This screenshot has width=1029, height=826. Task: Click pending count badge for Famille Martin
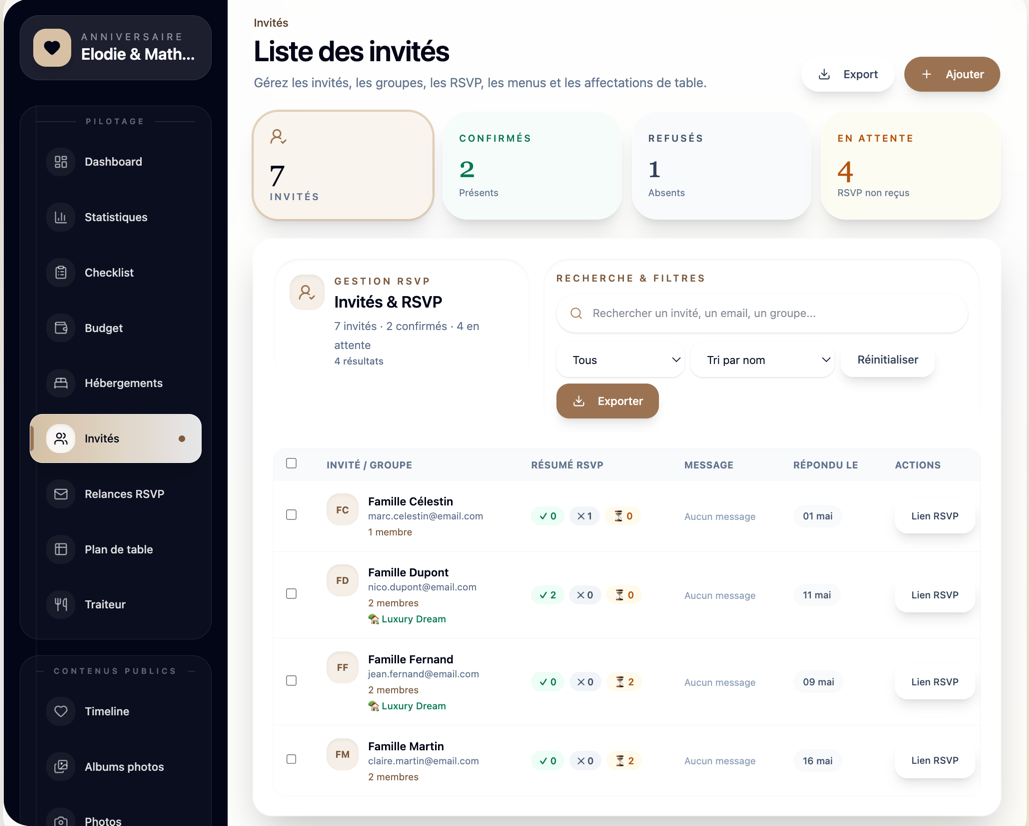click(x=625, y=761)
